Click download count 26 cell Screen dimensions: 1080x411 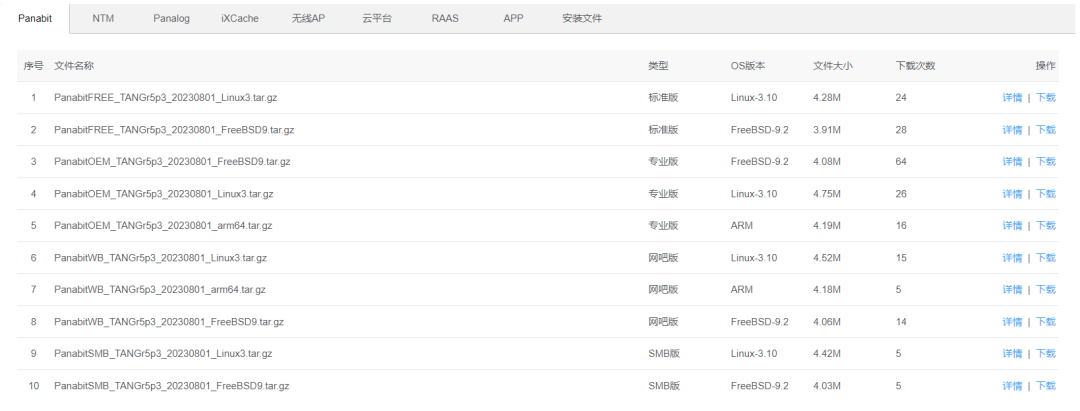point(901,193)
